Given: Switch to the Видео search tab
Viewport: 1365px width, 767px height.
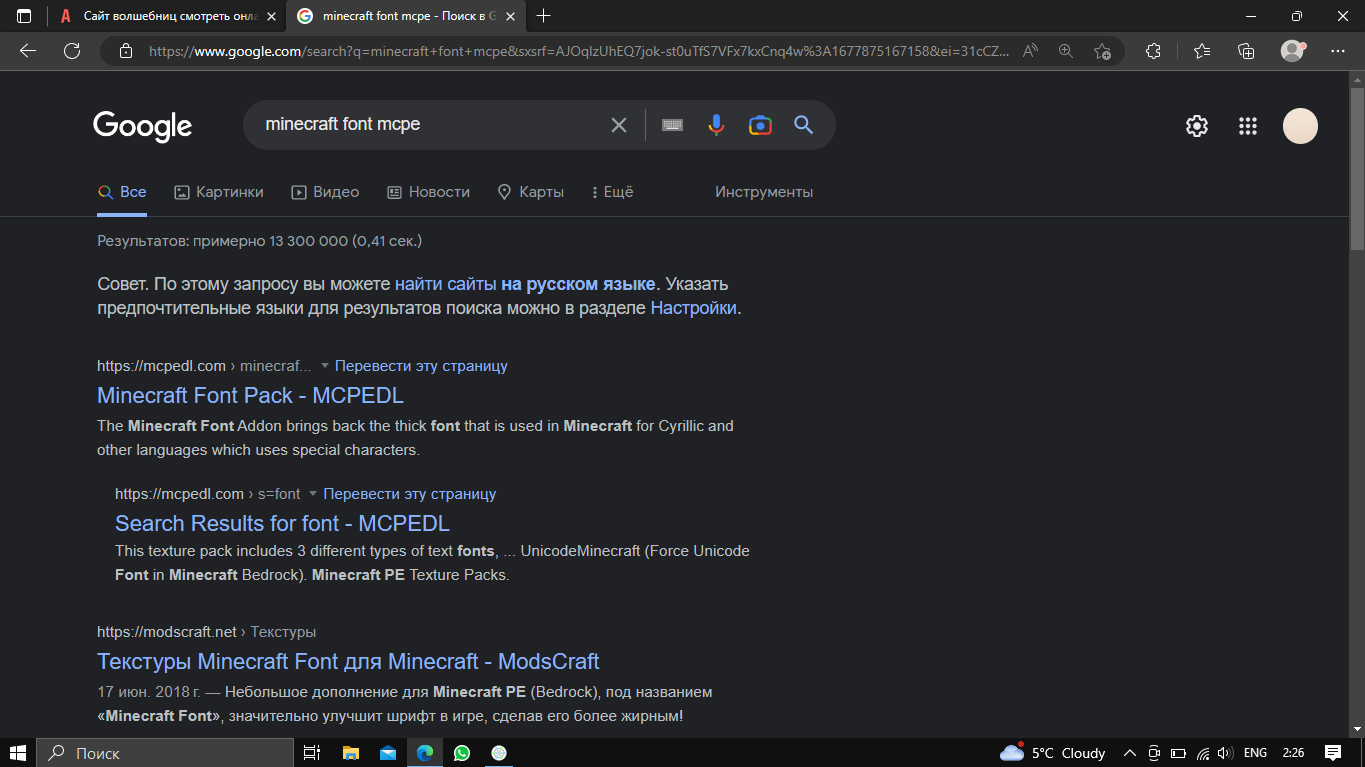Looking at the screenshot, I should (325, 192).
